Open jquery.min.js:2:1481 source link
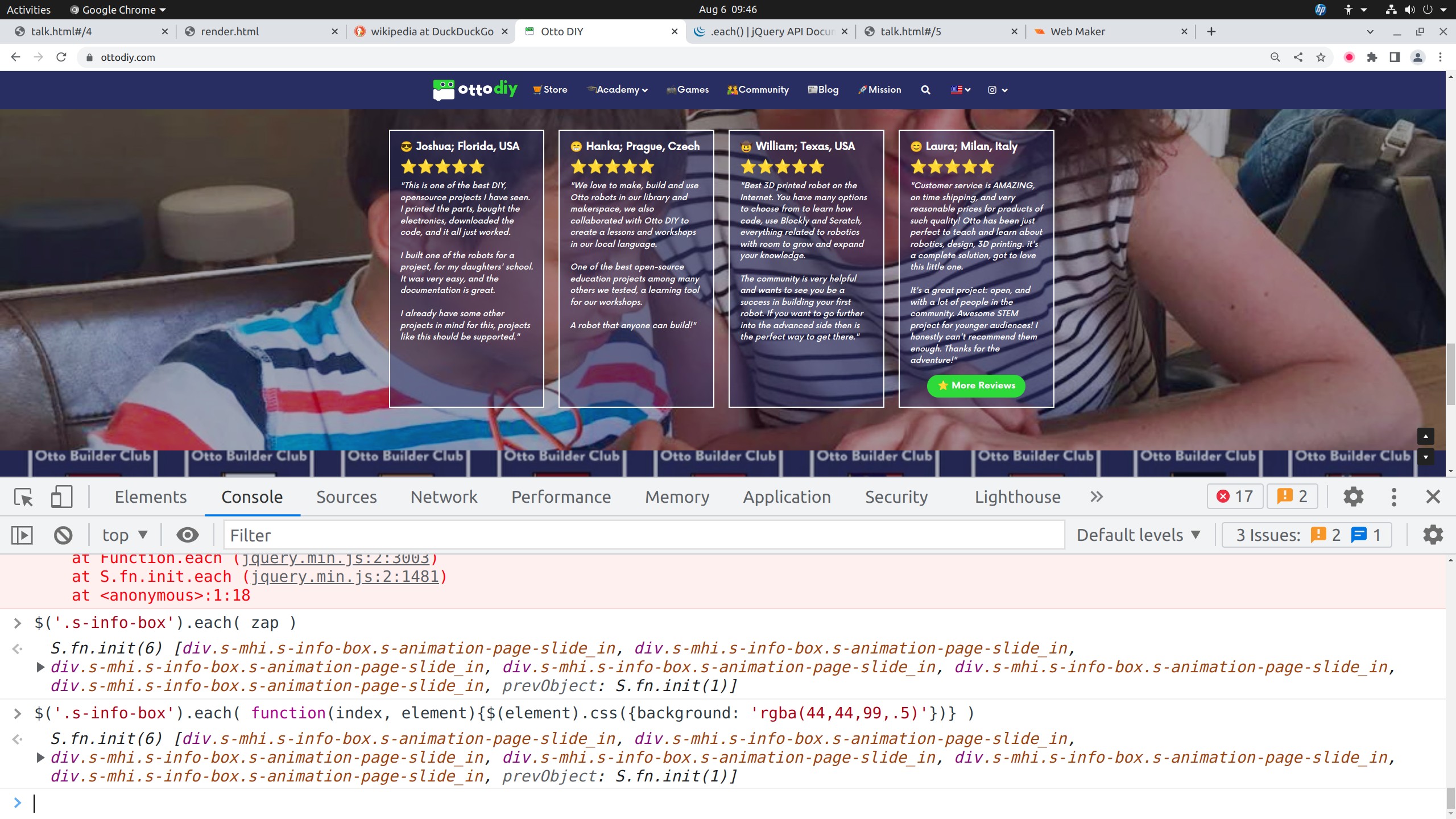Screen dimensions: 1456x819 pyautogui.click(x=345, y=577)
